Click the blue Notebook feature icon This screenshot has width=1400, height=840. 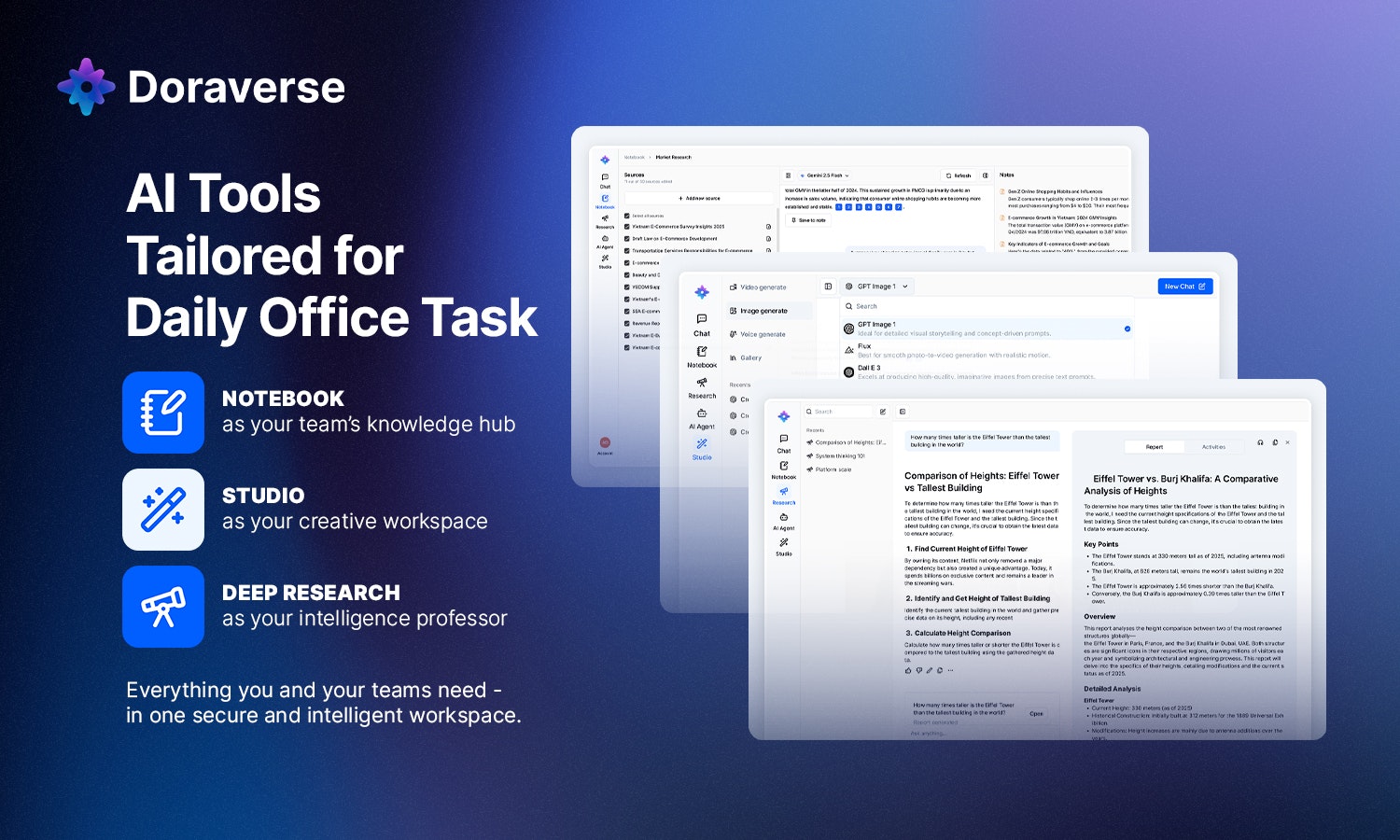[x=163, y=413]
